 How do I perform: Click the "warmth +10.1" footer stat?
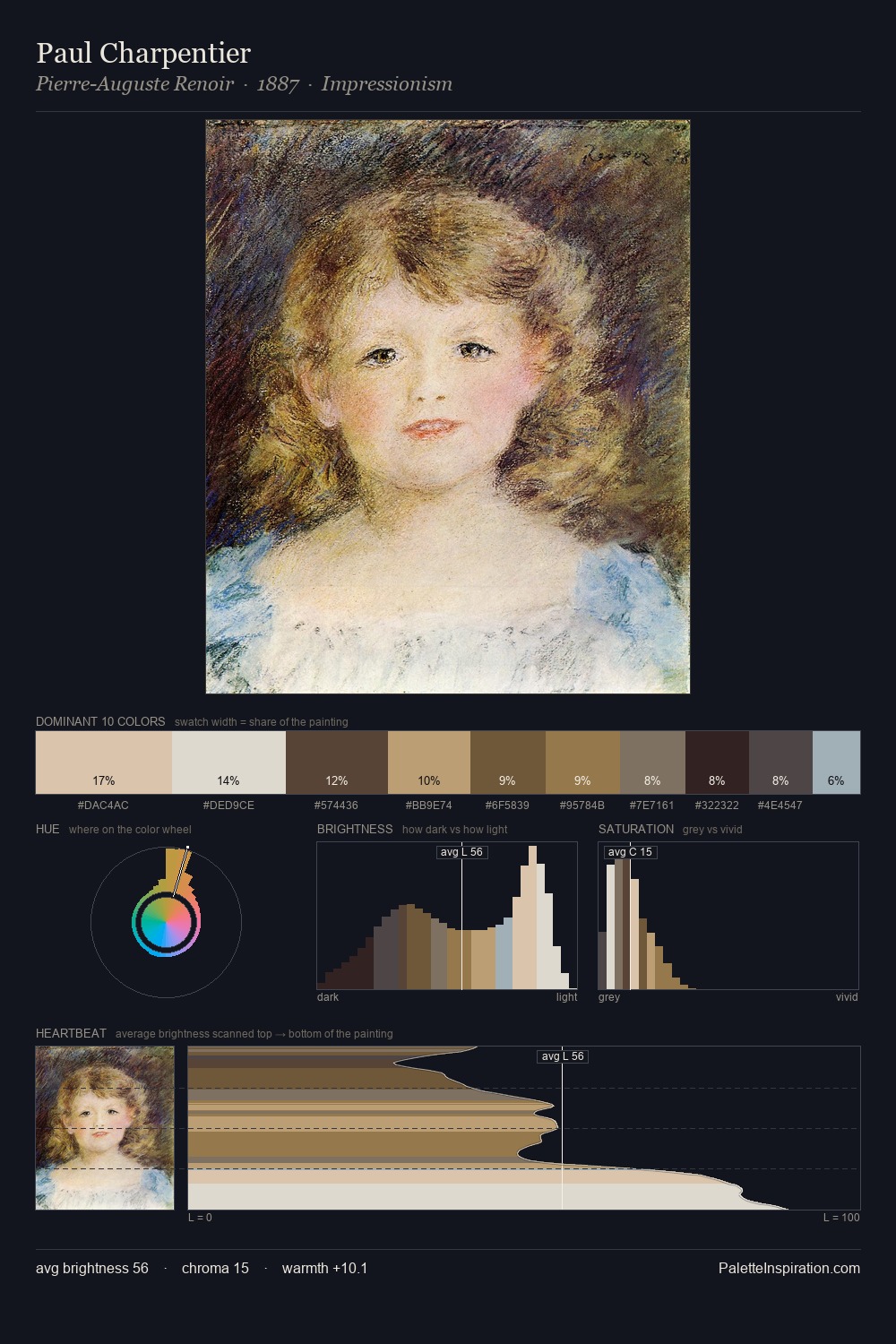(324, 1268)
